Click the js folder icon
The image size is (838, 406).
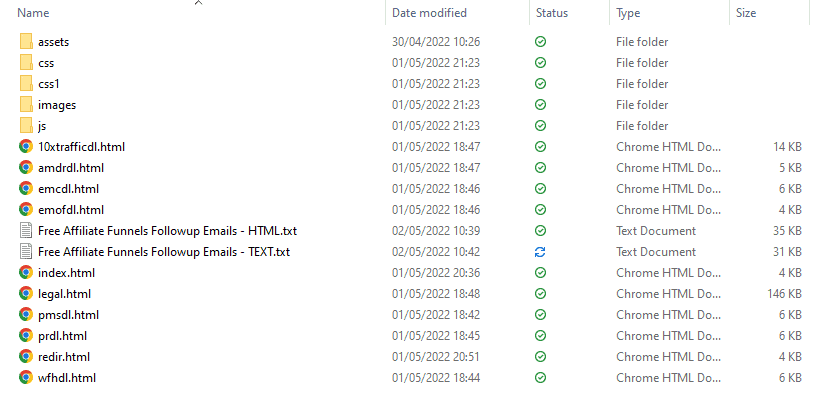(x=26, y=126)
